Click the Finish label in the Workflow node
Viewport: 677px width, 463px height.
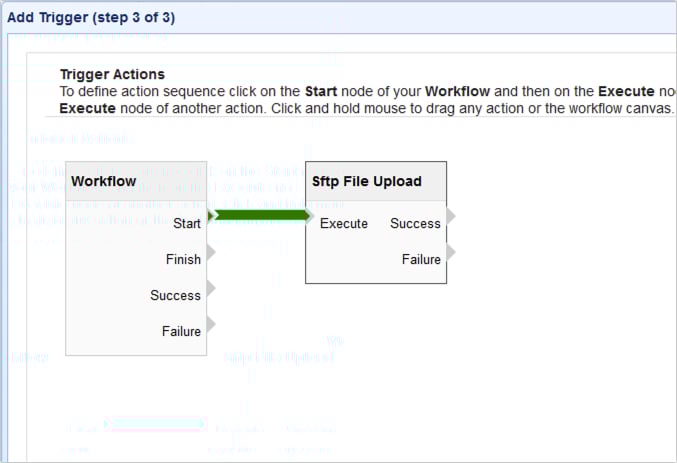(183, 260)
